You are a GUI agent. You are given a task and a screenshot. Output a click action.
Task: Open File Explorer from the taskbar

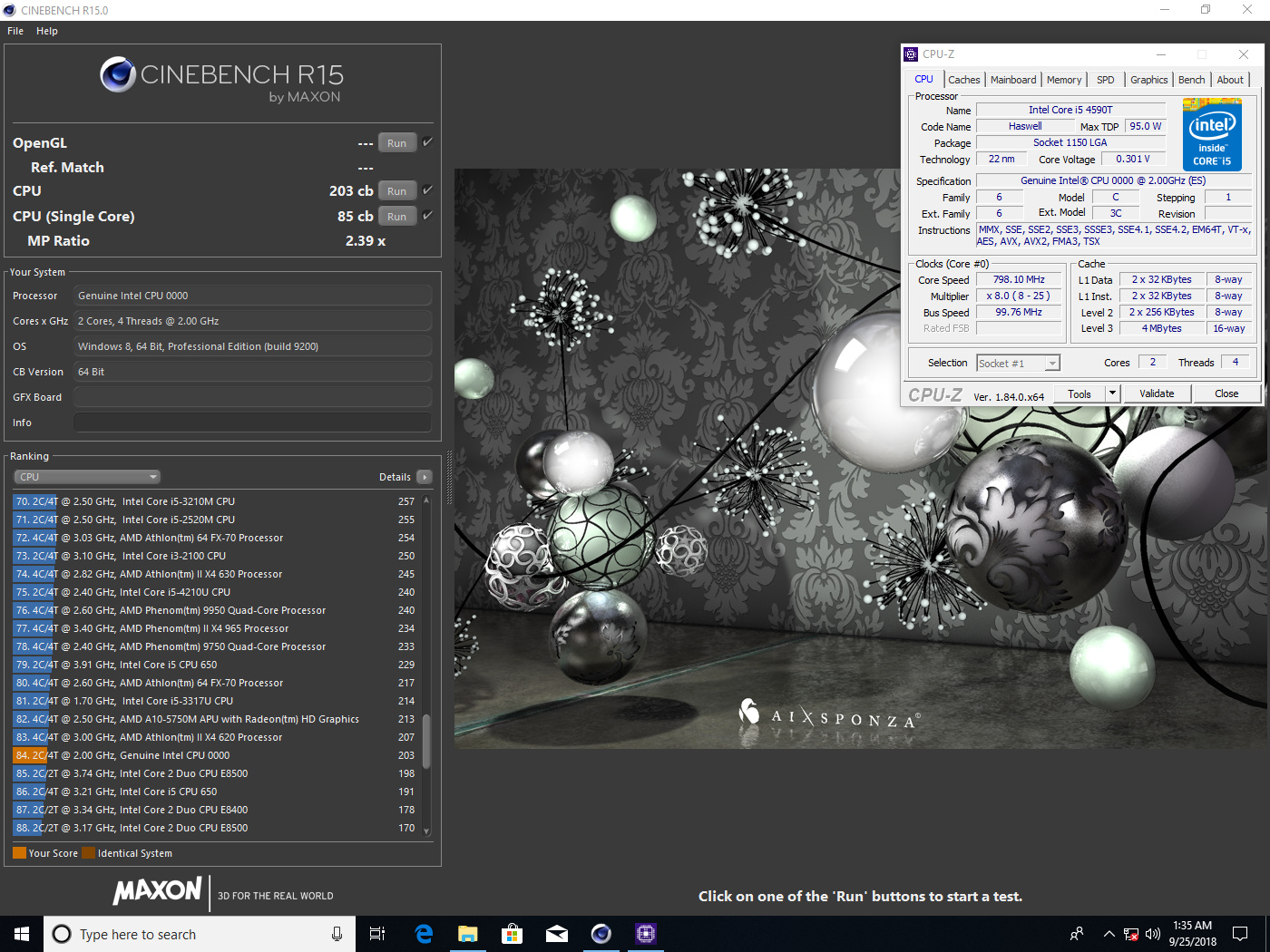(x=468, y=934)
